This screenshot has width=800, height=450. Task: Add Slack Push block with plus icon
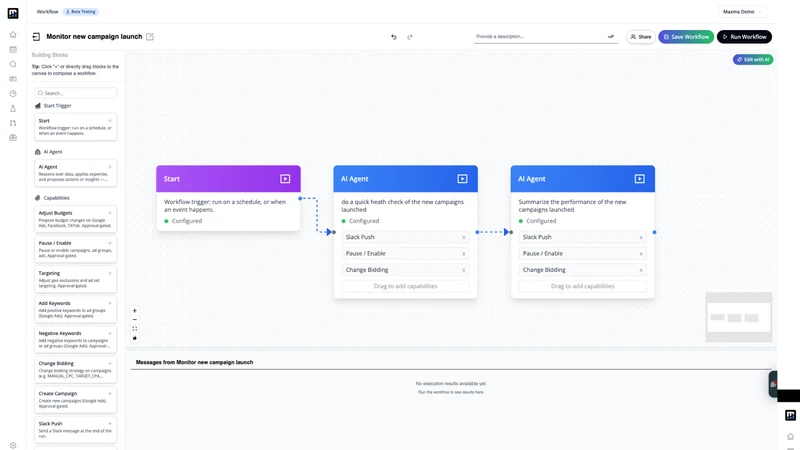(110, 423)
